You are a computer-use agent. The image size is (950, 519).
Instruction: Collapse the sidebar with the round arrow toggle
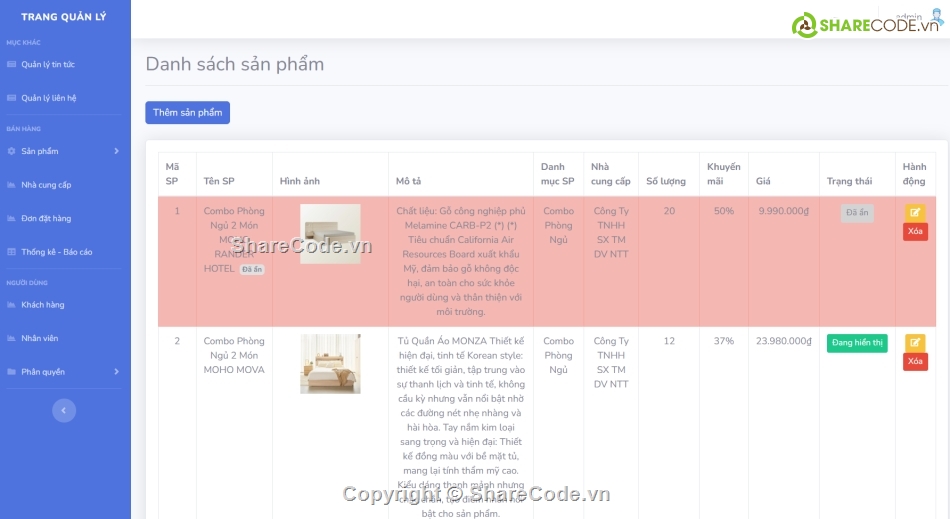point(64,411)
